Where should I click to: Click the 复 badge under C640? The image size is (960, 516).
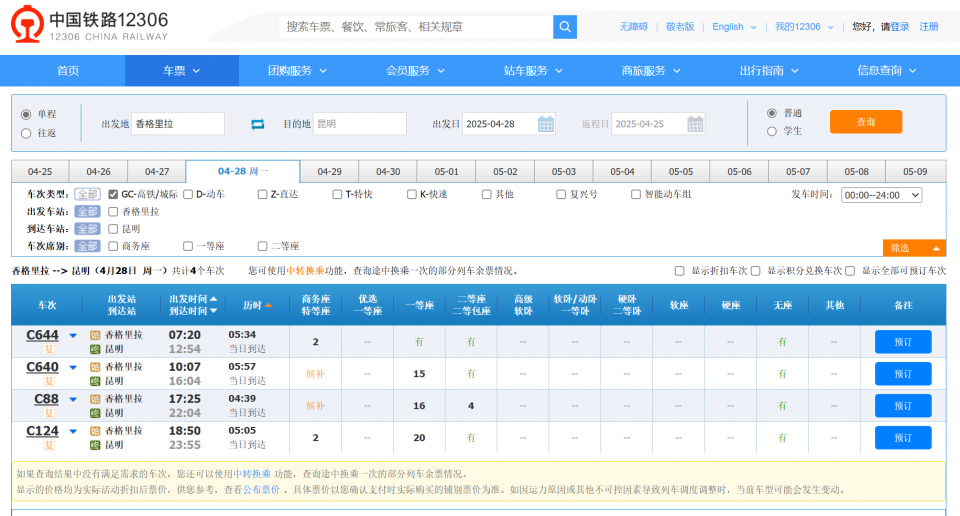tap(49, 381)
